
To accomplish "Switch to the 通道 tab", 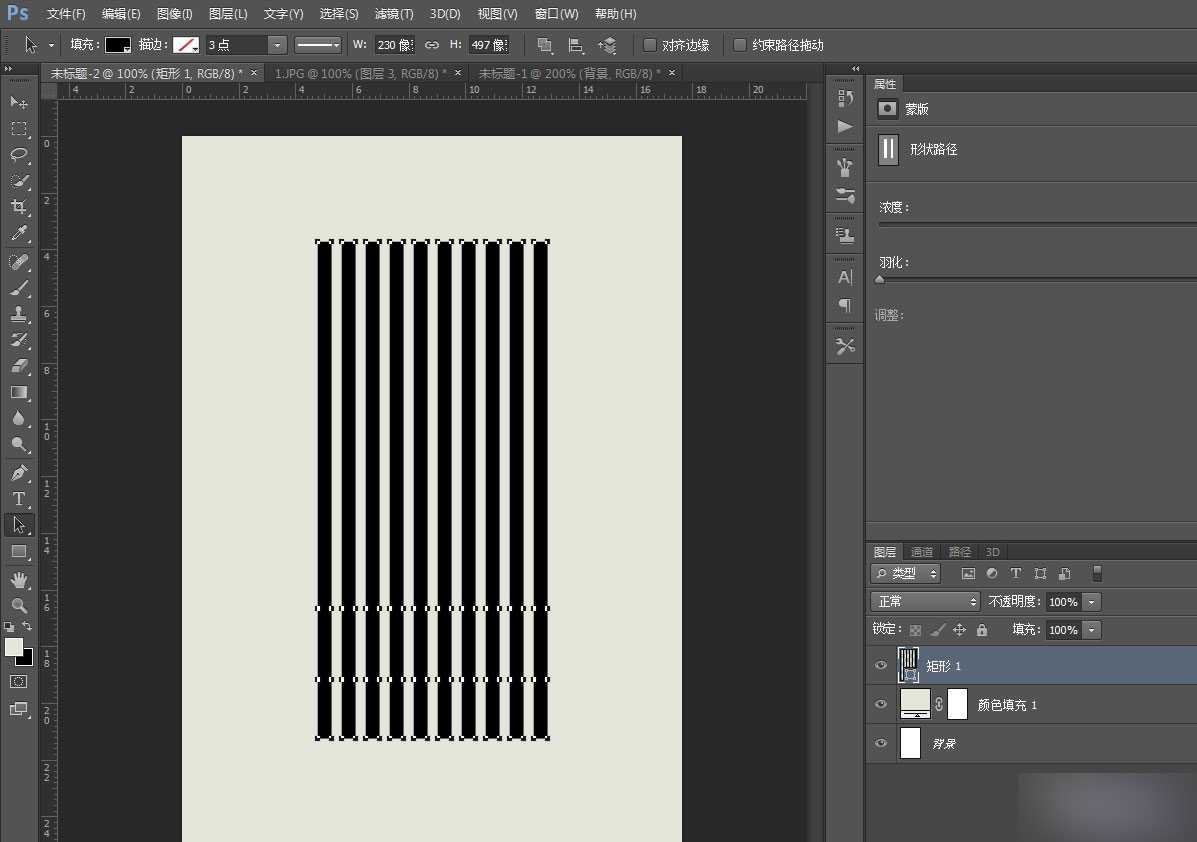I will tap(921, 552).
